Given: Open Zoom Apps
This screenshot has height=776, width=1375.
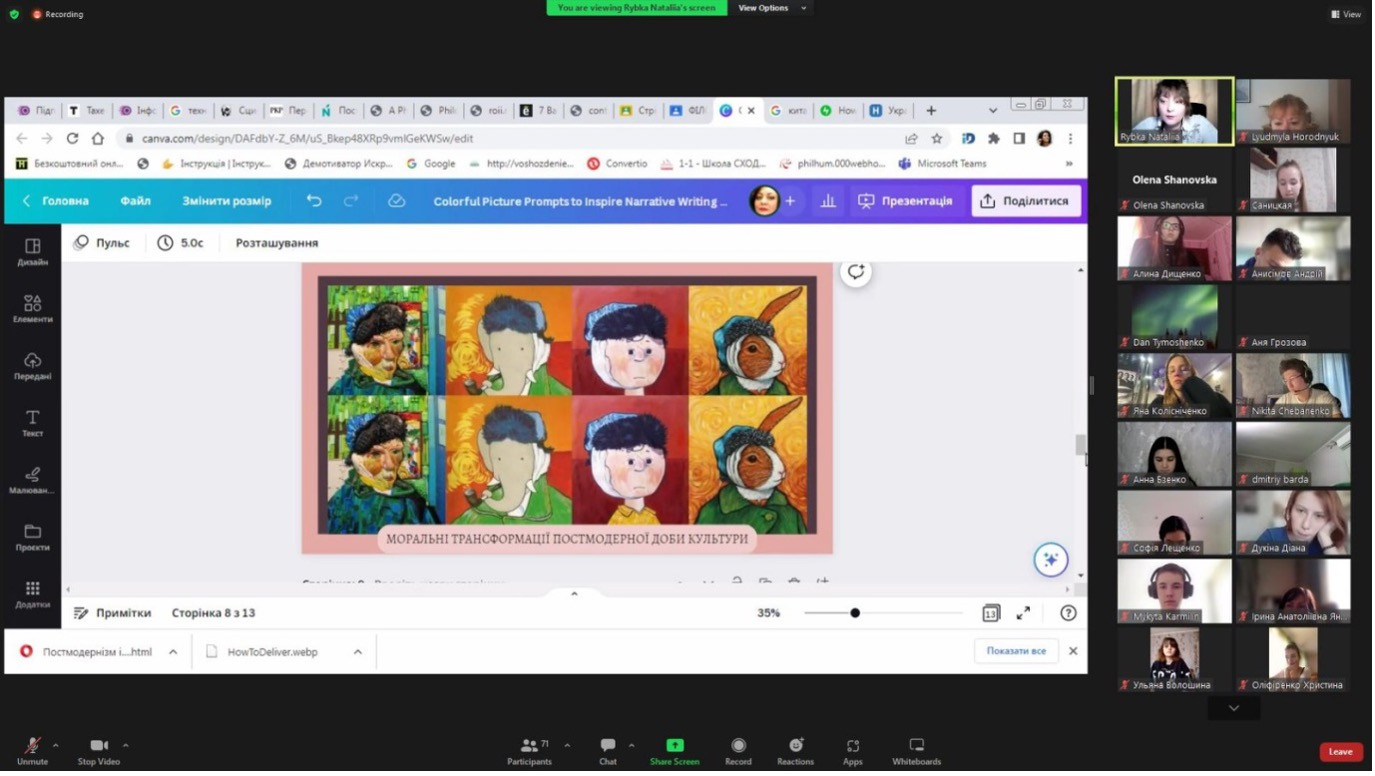Looking at the screenshot, I should point(852,752).
